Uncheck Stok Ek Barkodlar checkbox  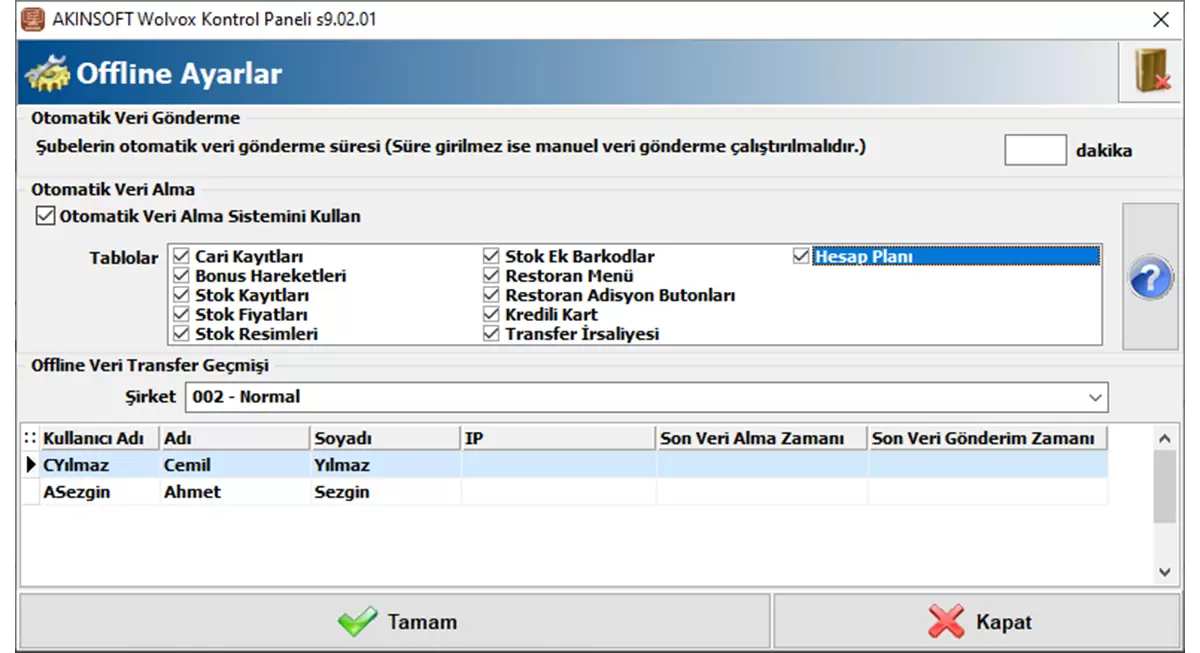[x=491, y=257]
